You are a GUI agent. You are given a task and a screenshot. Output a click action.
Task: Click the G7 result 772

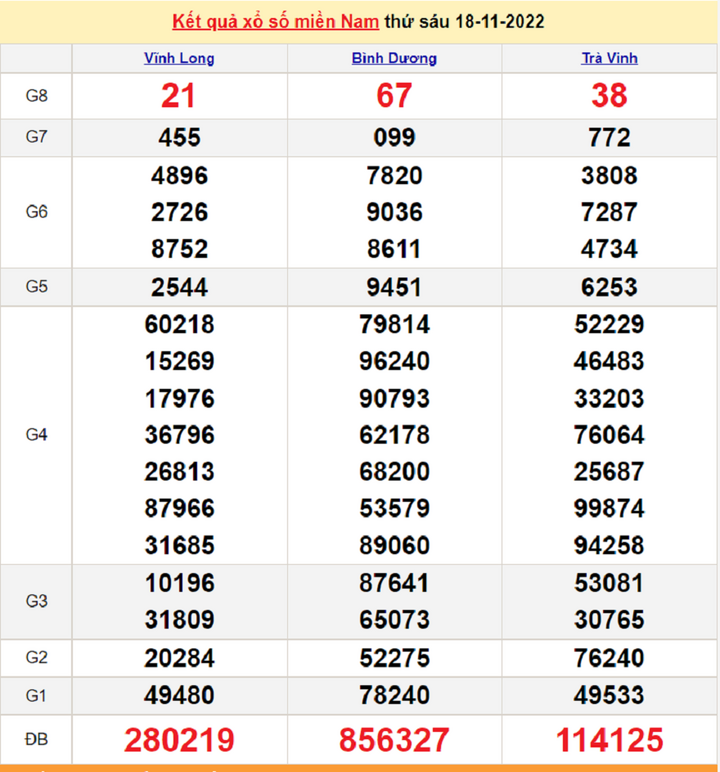(609, 138)
